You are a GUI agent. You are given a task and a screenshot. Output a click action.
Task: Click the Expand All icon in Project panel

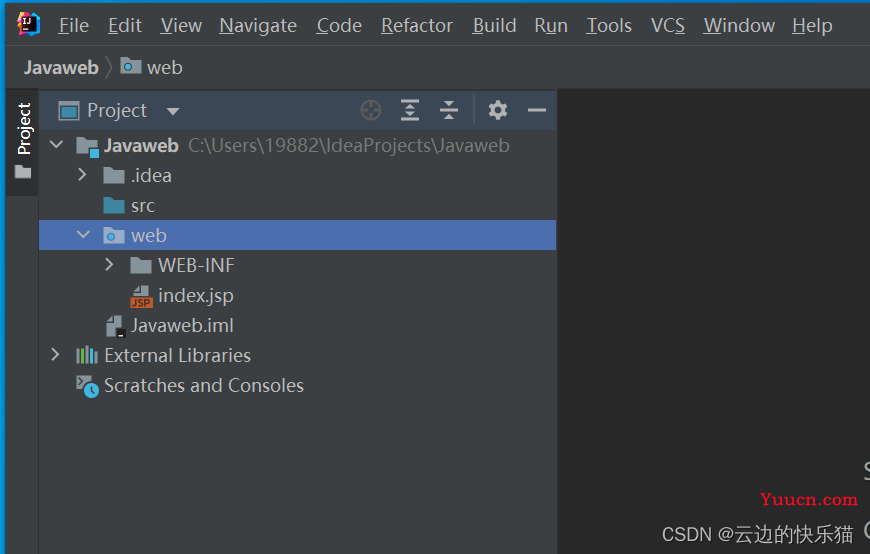(x=410, y=110)
